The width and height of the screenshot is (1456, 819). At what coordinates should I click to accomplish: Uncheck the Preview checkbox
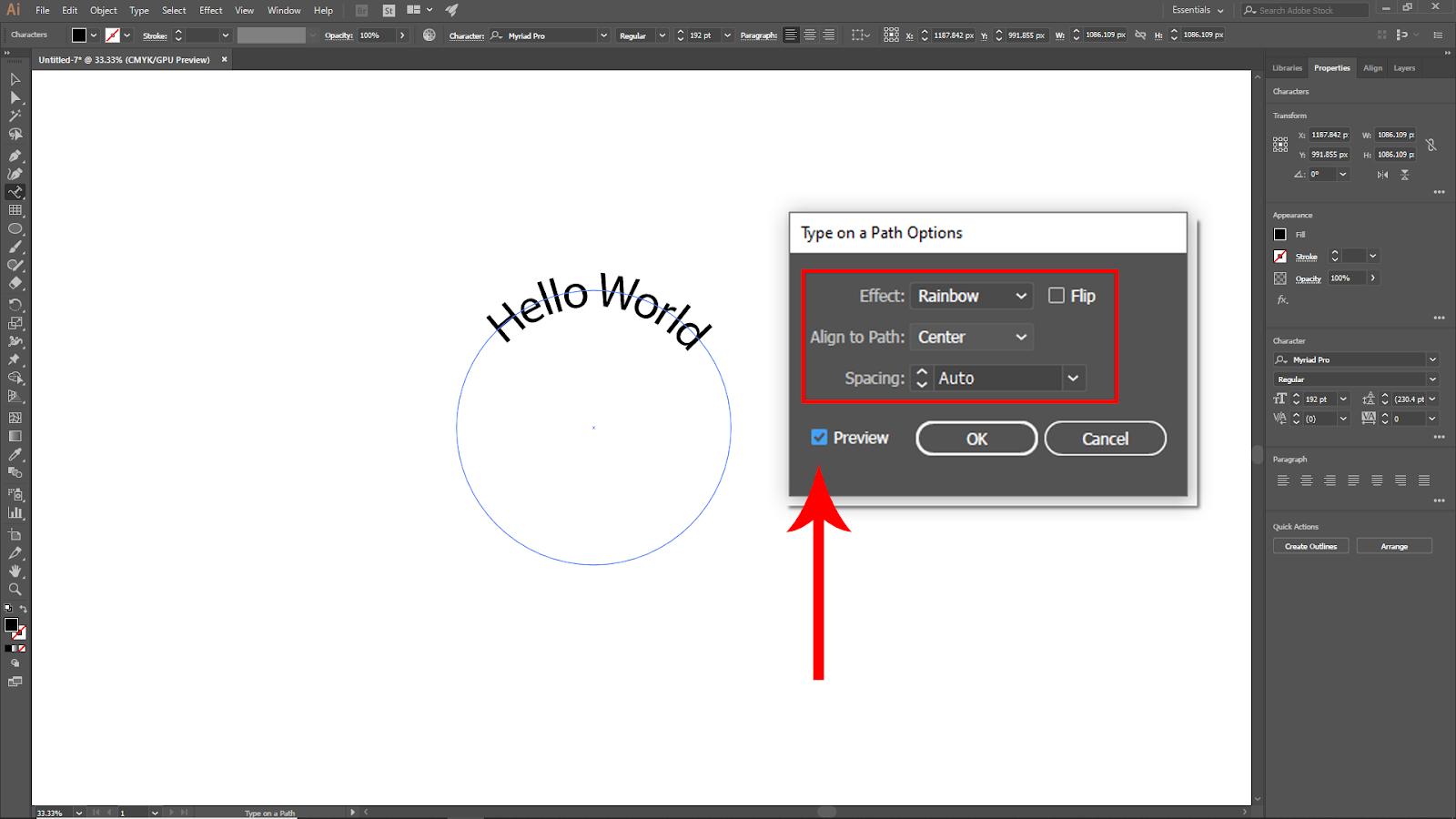pos(819,438)
